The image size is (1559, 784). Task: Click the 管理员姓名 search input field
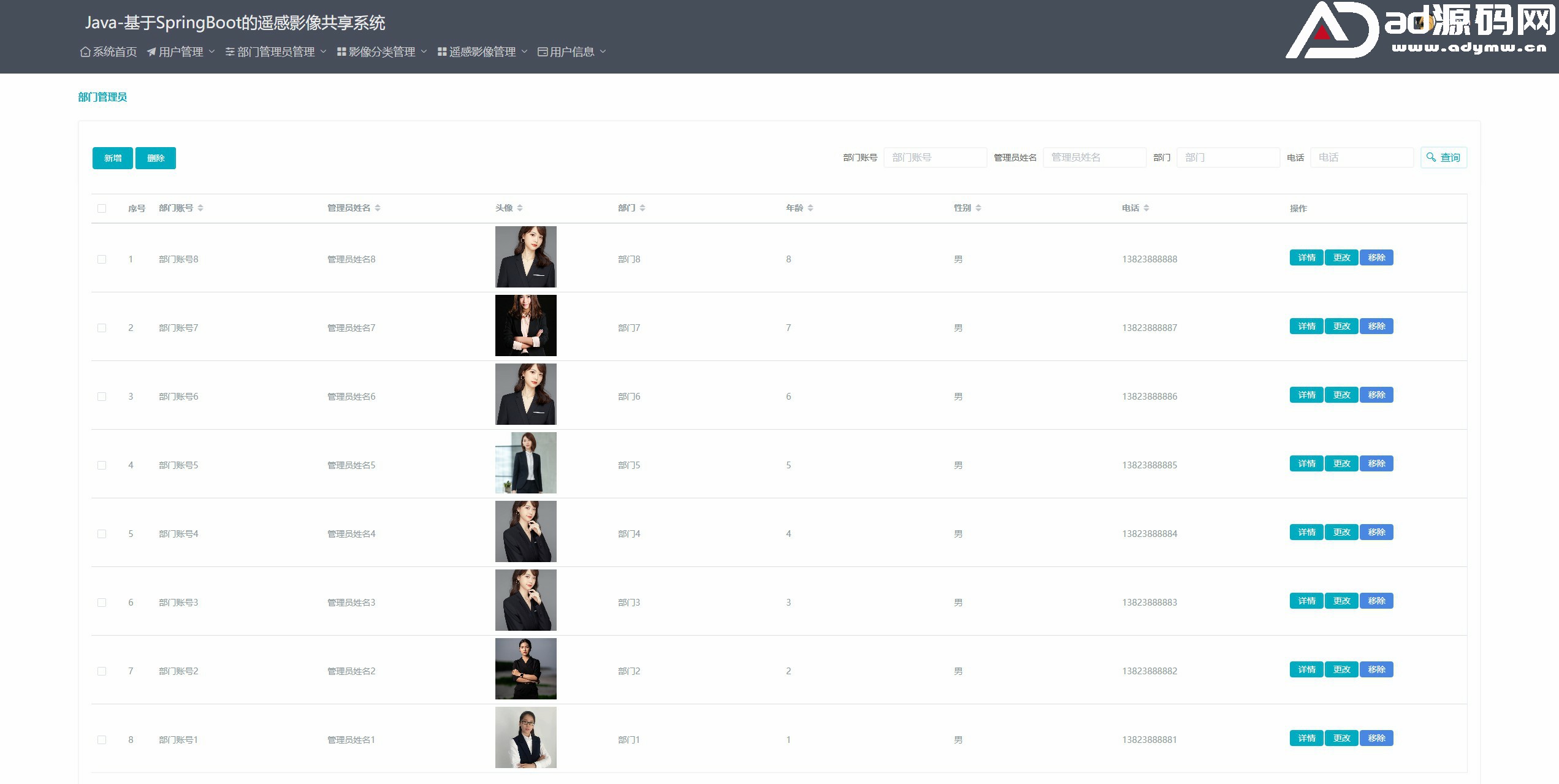1094,158
